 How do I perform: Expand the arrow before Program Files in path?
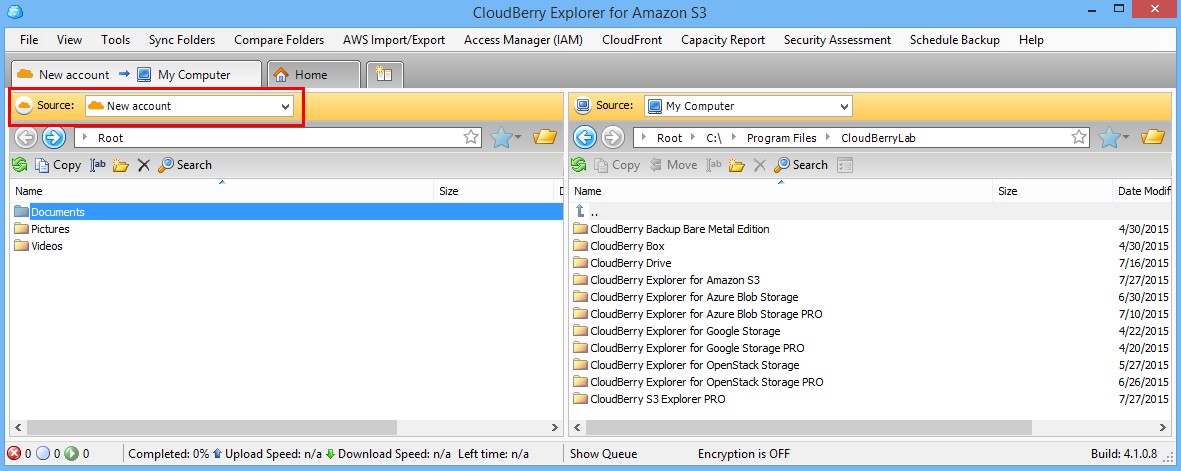(734, 138)
